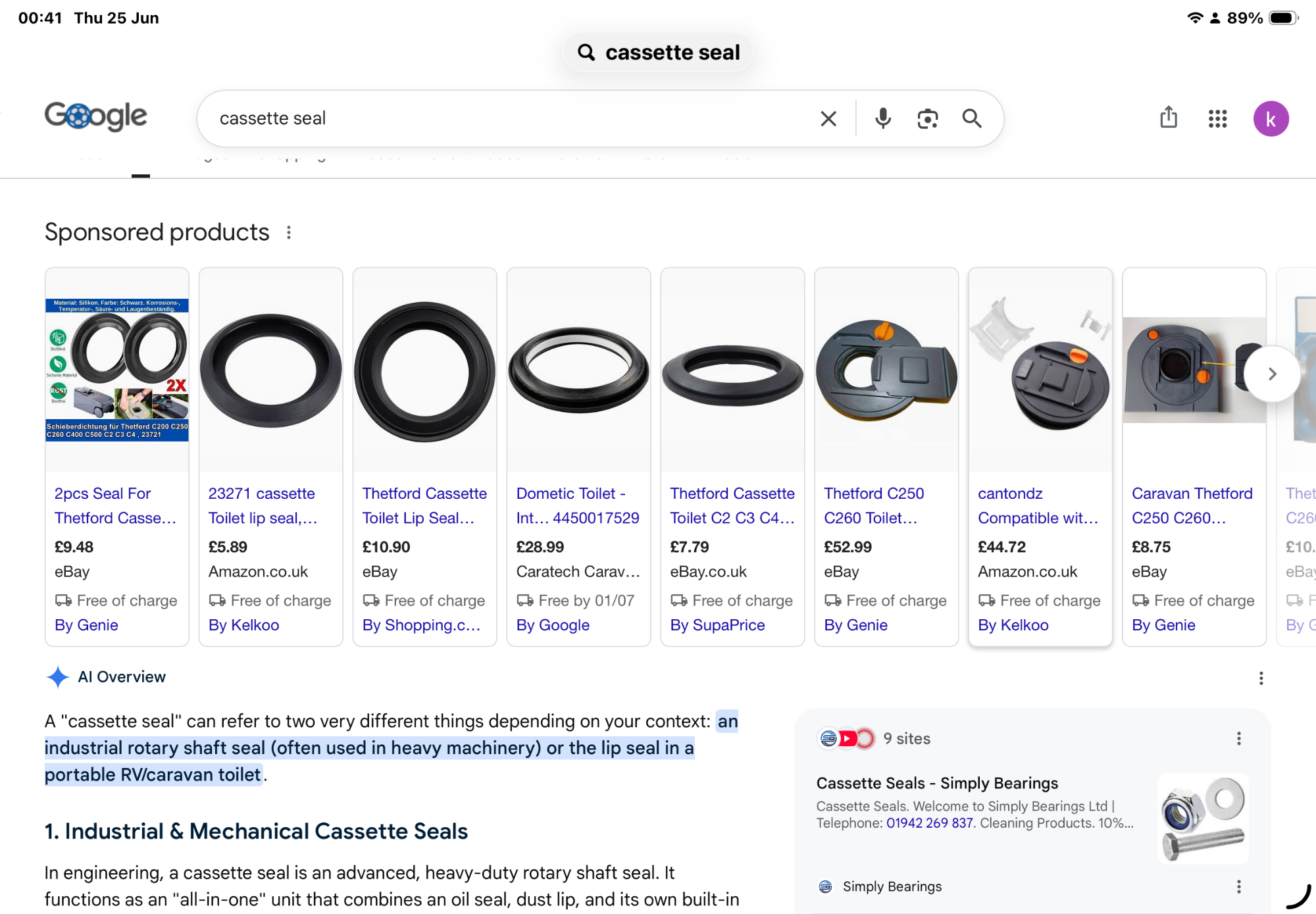Open Dometic Toilet 4450017529 product link
The image size is (1316, 914).
tap(577, 505)
